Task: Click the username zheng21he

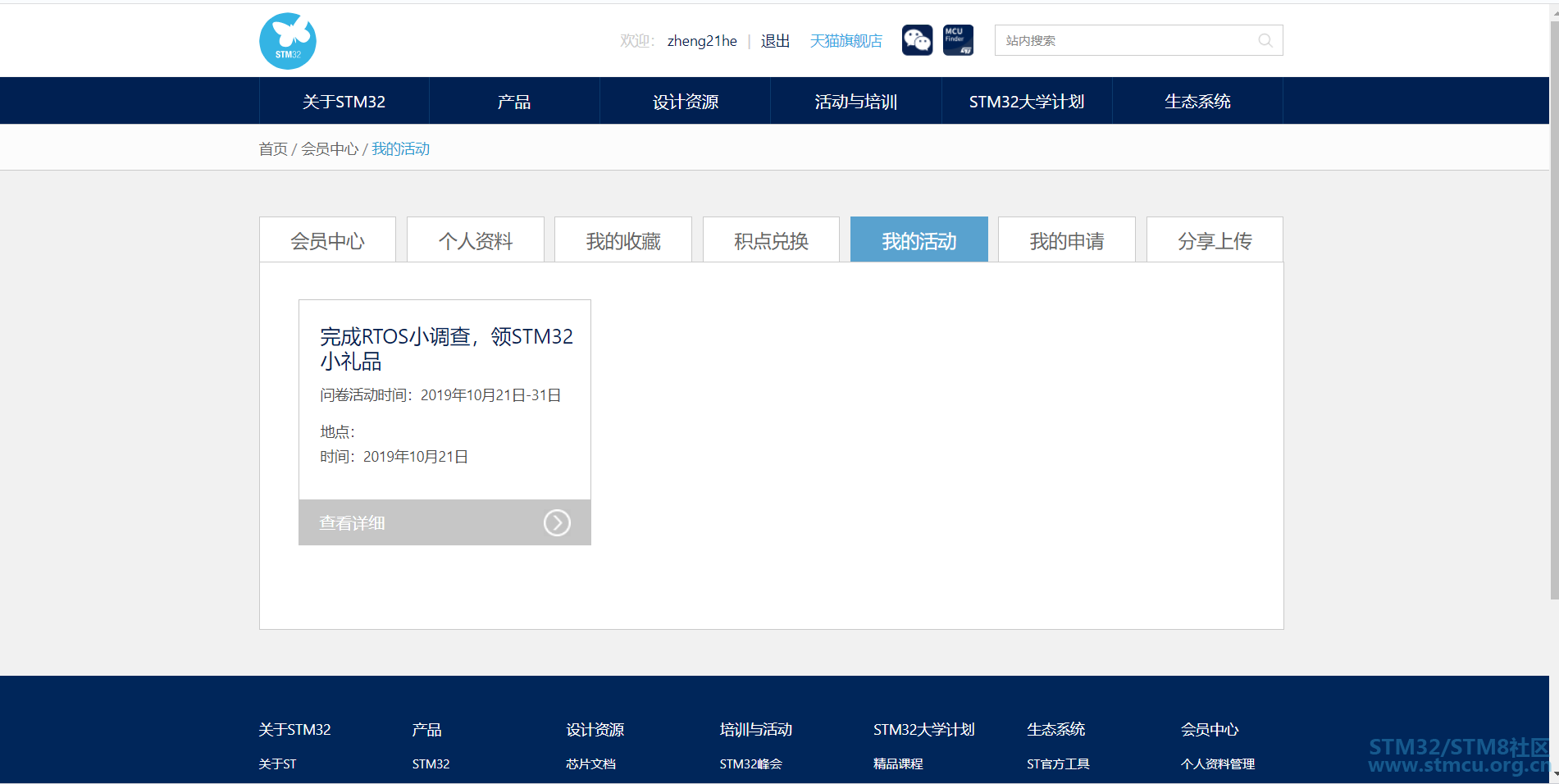Action: tap(702, 41)
